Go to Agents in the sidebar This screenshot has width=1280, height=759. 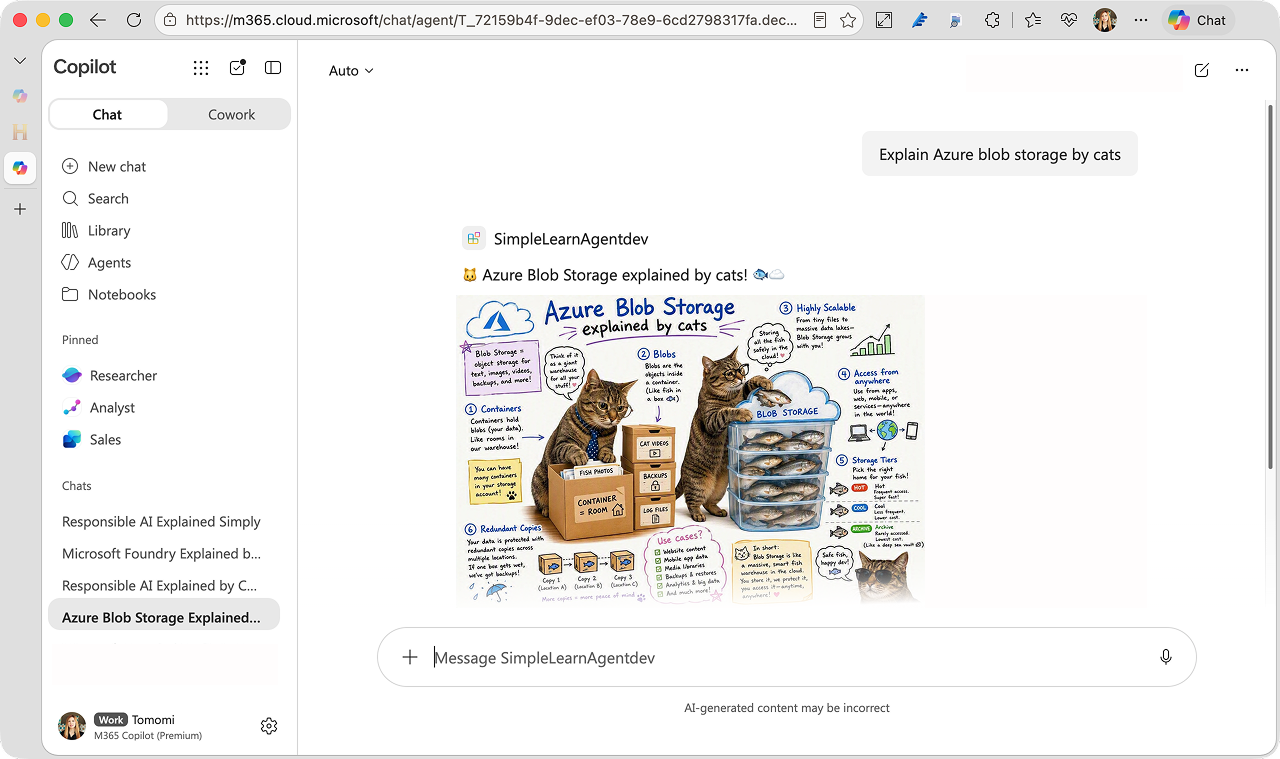[97, 262]
